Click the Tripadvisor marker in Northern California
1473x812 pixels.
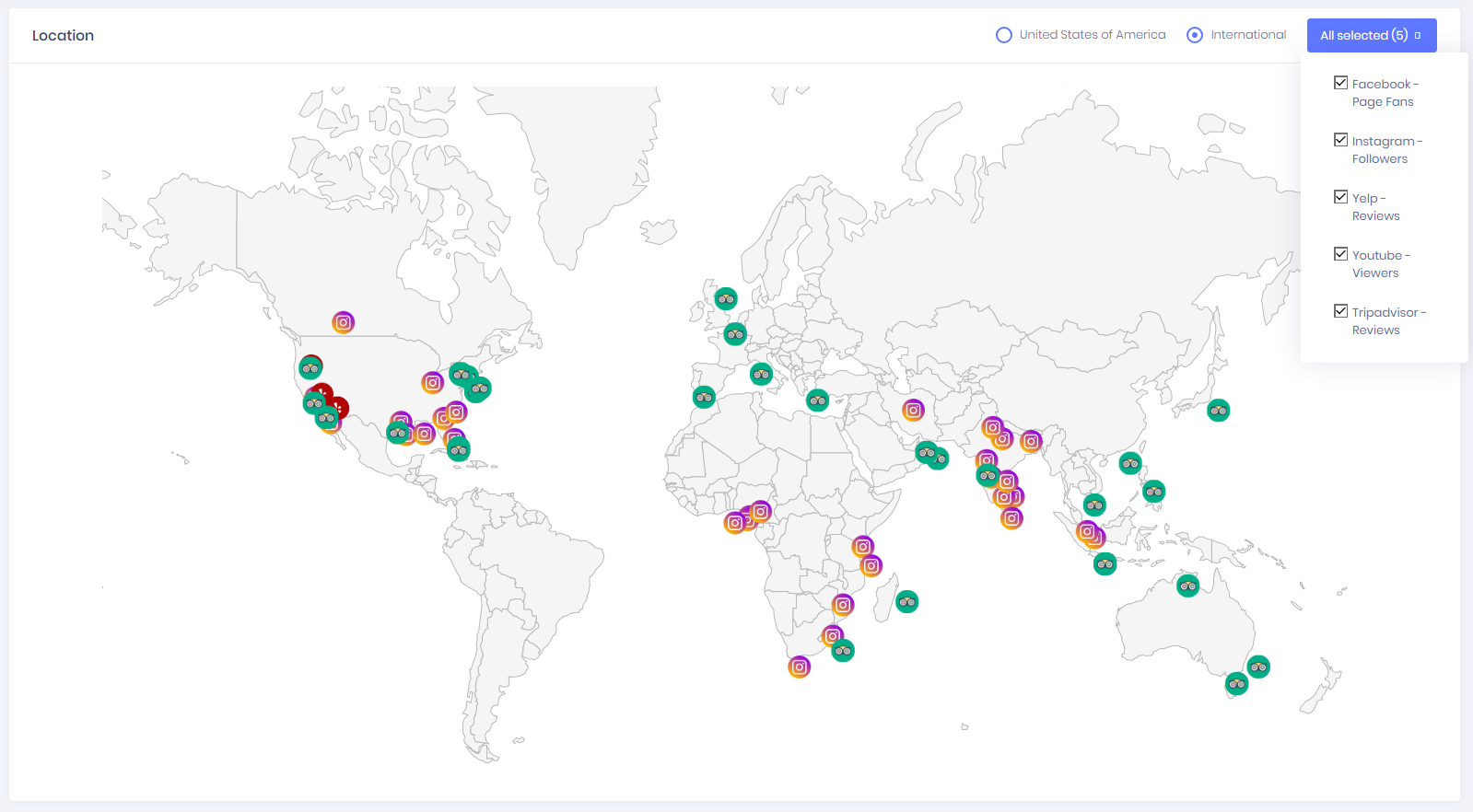(310, 368)
